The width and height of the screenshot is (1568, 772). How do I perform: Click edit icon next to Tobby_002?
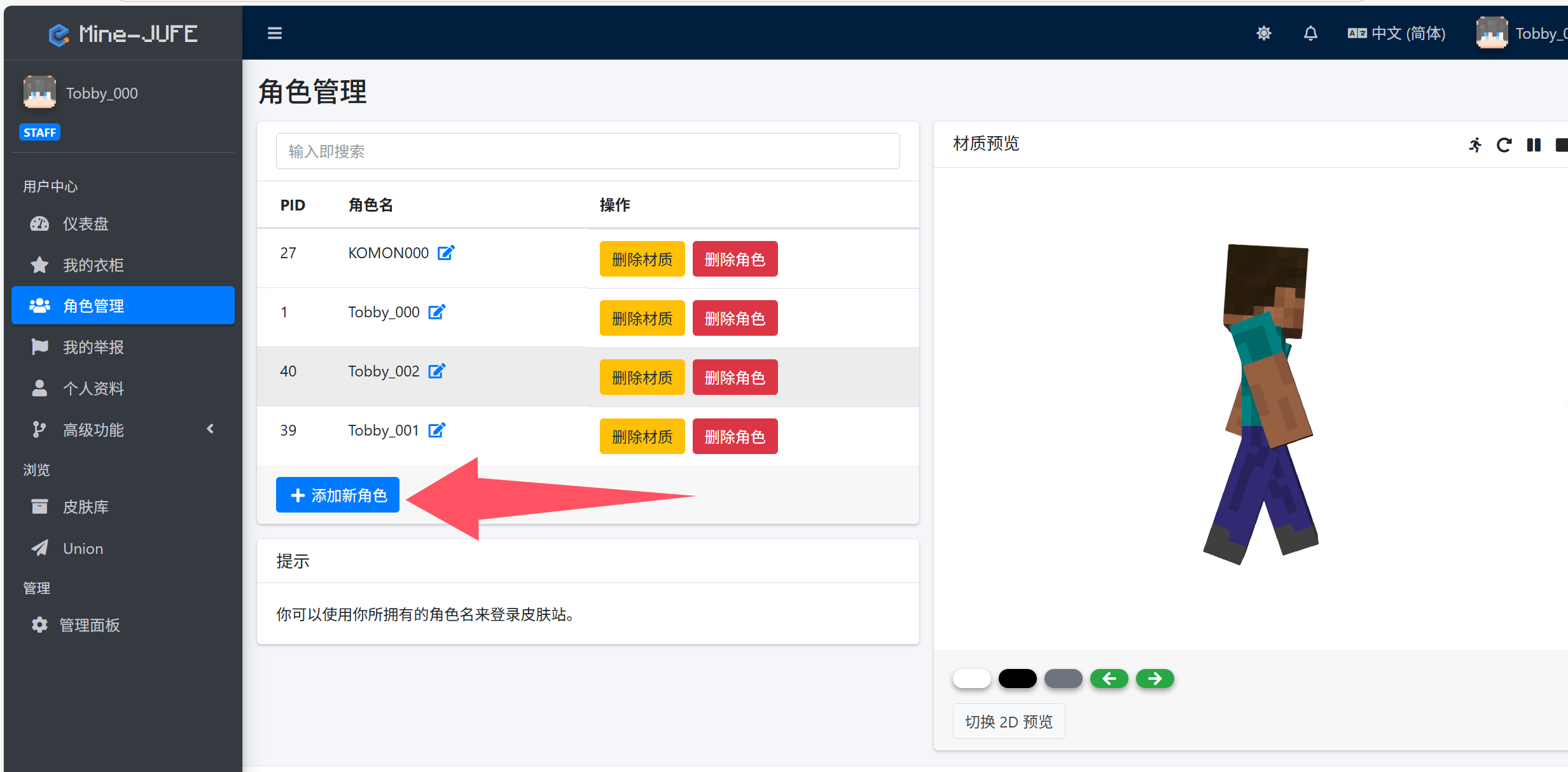pyautogui.click(x=436, y=371)
